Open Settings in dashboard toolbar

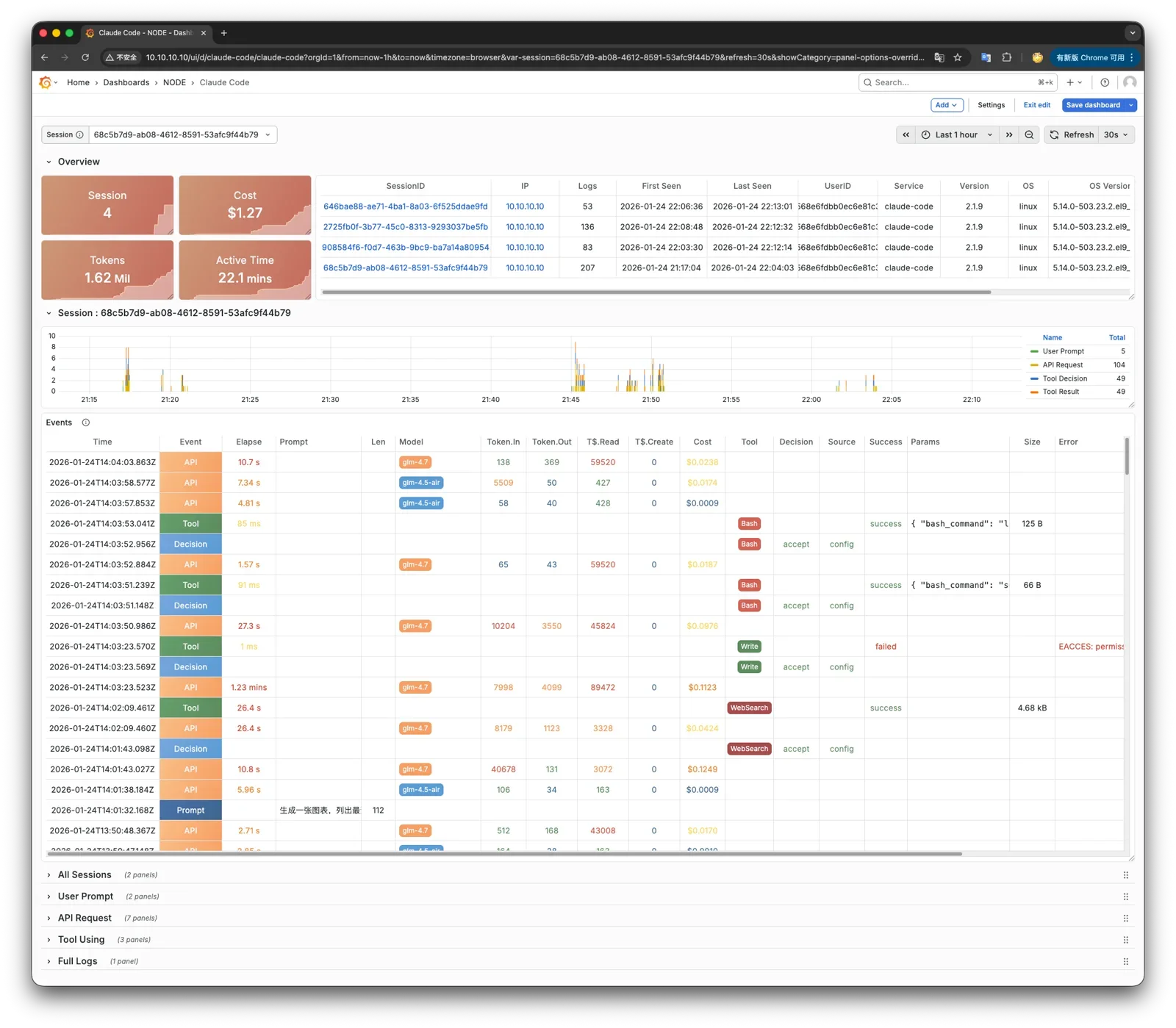pyautogui.click(x=991, y=105)
